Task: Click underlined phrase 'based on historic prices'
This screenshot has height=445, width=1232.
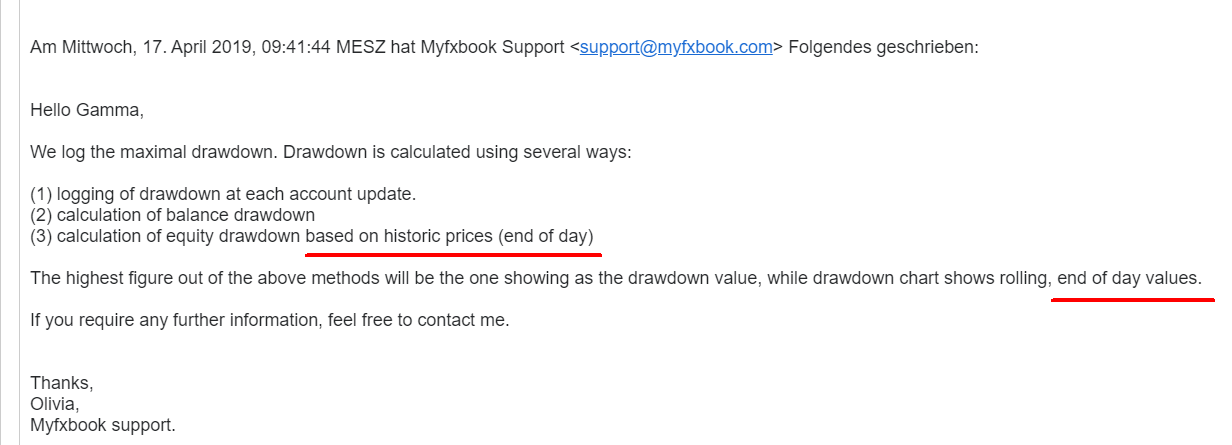Action: [x=400, y=237]
